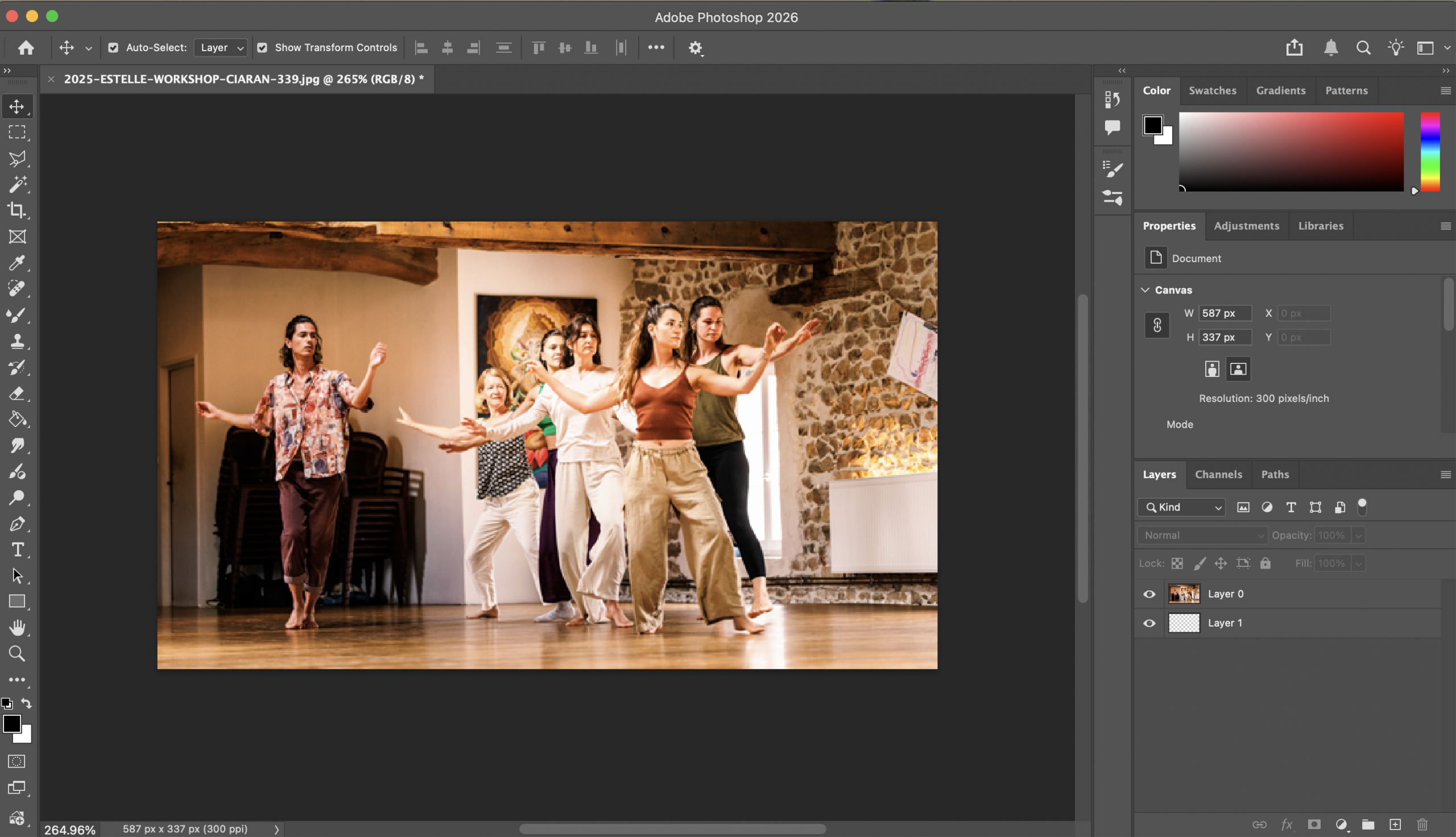The height and width of the screenshot is (837, 1456).
Task: Collapse the Canvas section
Action: coord(1145,290)
